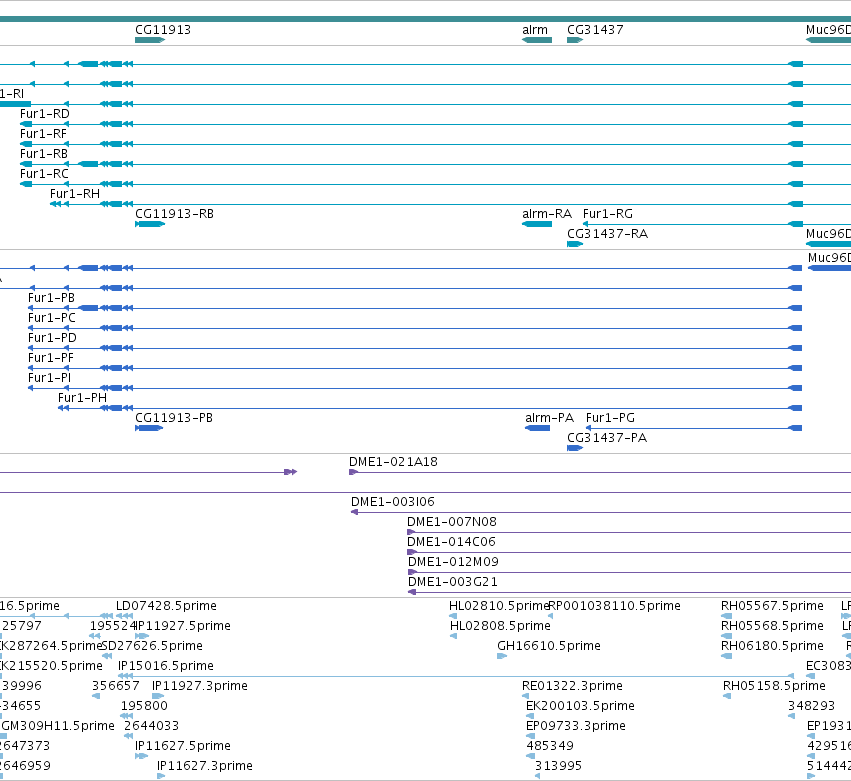Image resolution: width=851 pixels, height=781 pixels.
Task: Select EST HL02810.5prime
Action: [x=499, y=606]
